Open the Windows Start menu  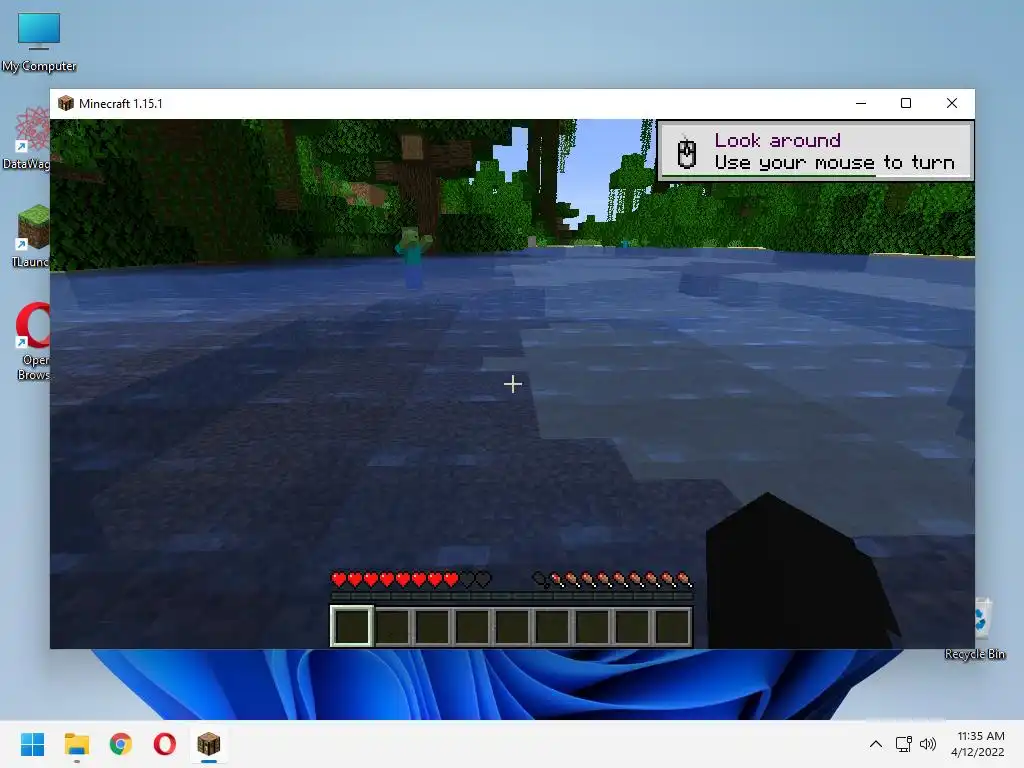click(x=32, y=744)
